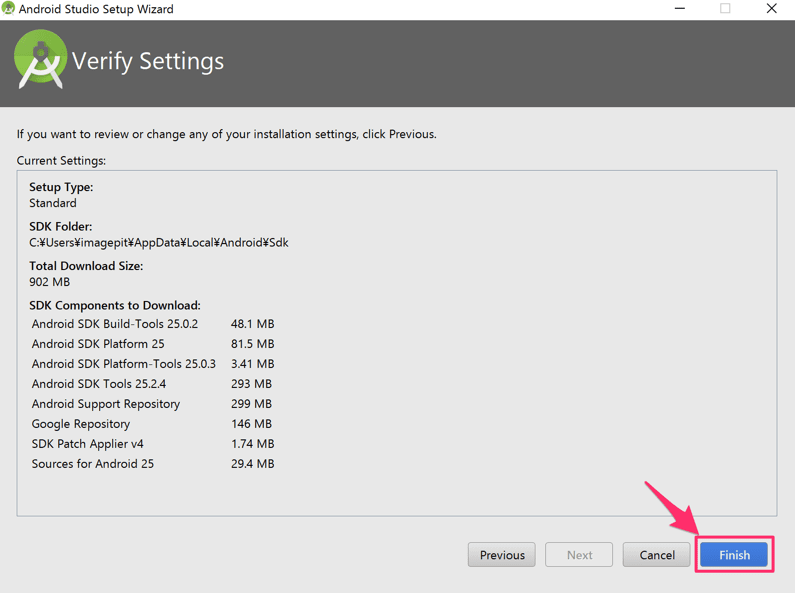Click the '3.41 MB' size value
This screenshot has height=593, width=795.
coord(252,364)
